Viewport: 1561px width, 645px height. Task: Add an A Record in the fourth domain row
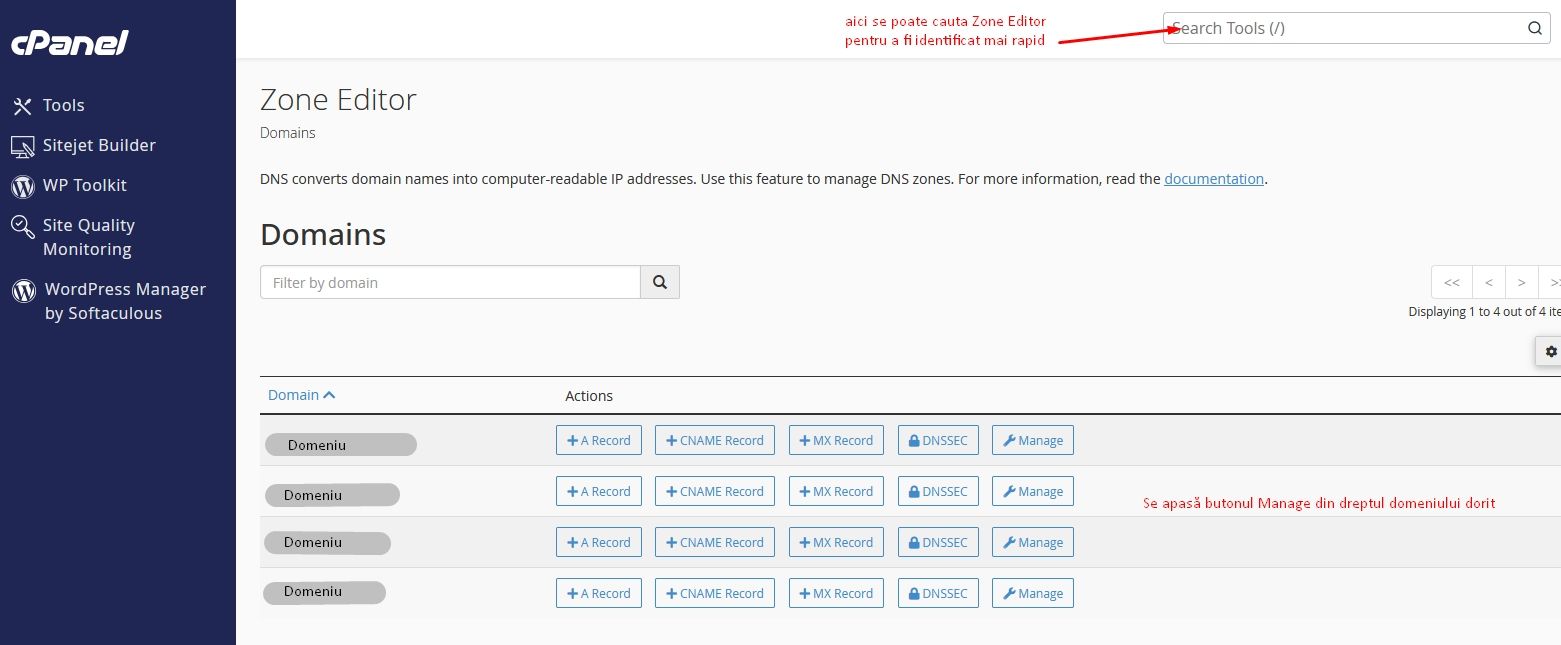tap(599, 593)
